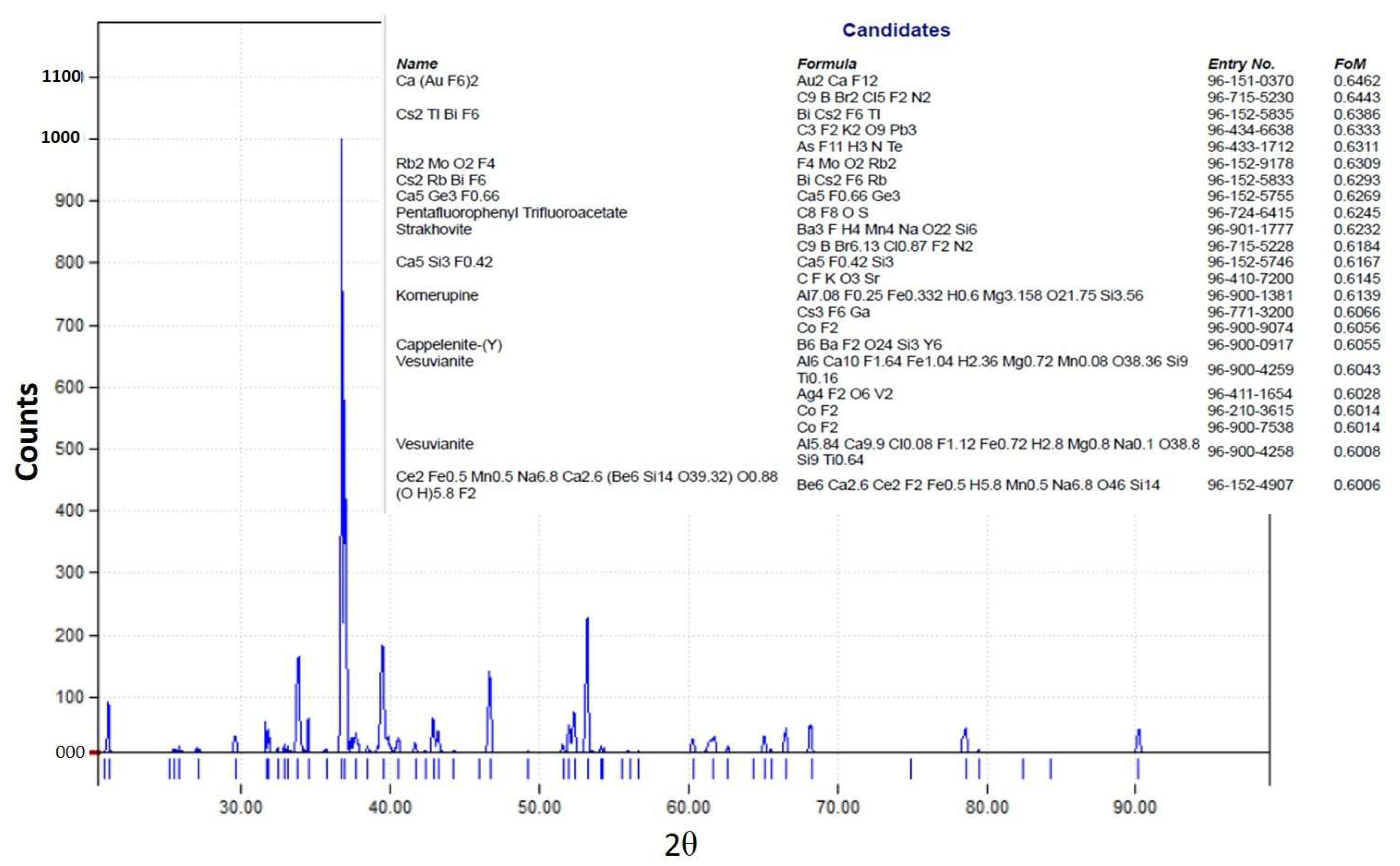
Task: Select Rb2 Mo O2 F4 candidate
Action: (445, 163)
